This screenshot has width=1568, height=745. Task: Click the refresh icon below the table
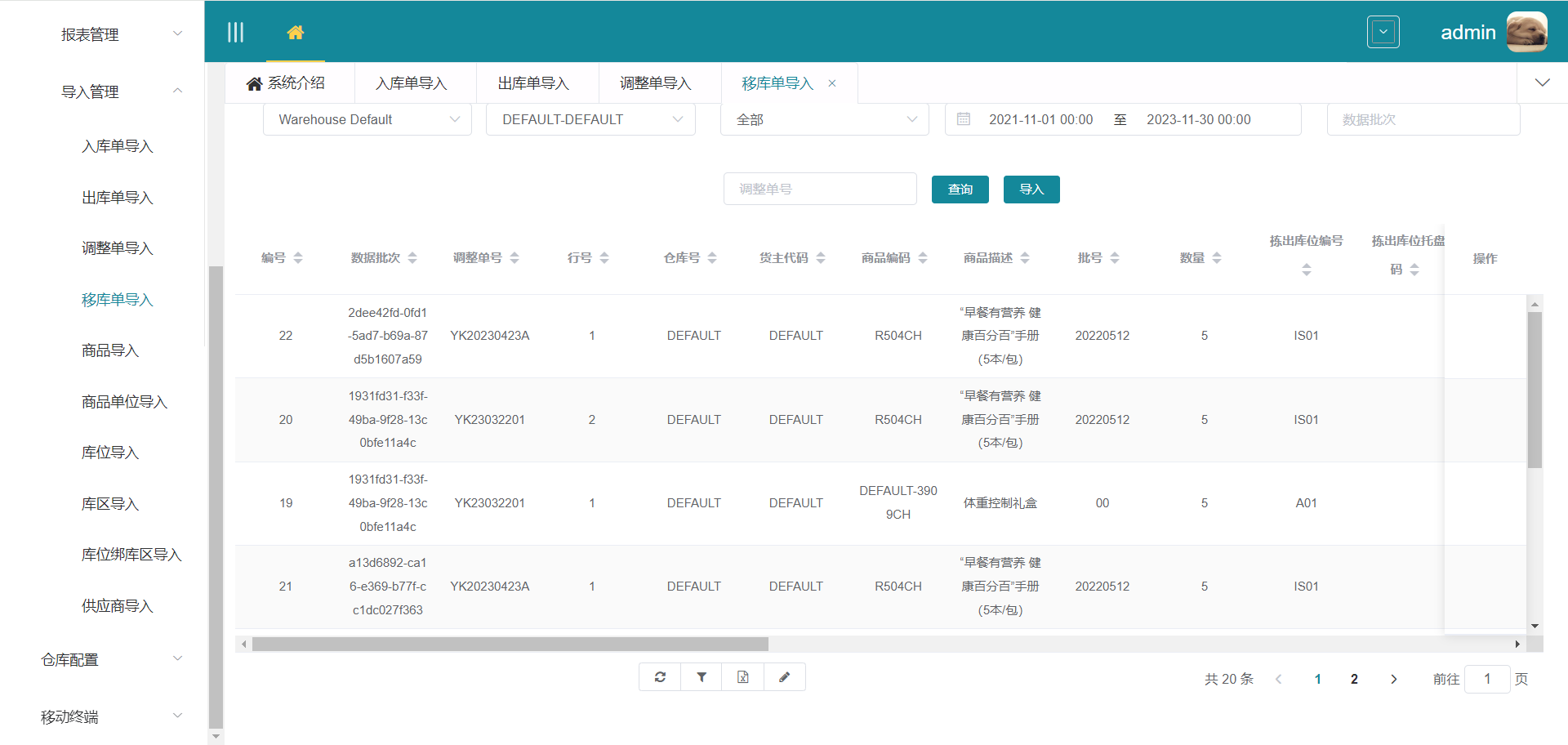point(660,677)
